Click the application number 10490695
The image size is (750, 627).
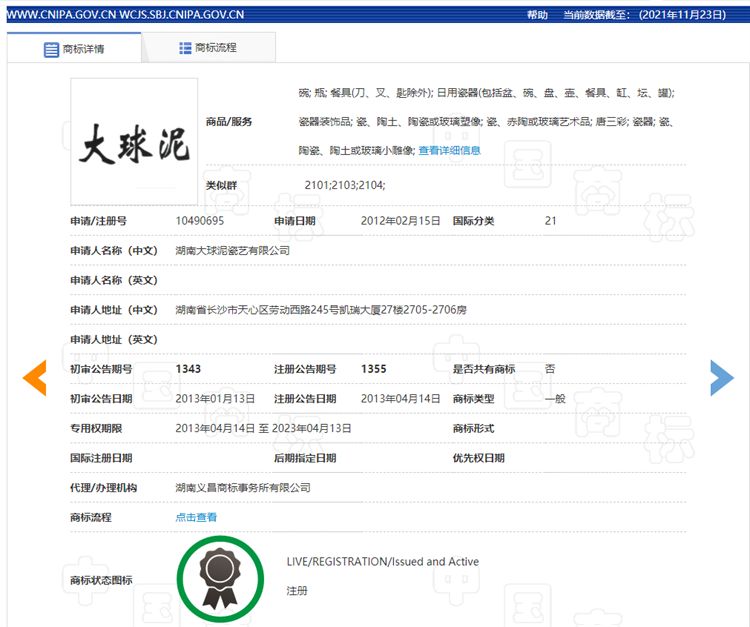[199, 220]
